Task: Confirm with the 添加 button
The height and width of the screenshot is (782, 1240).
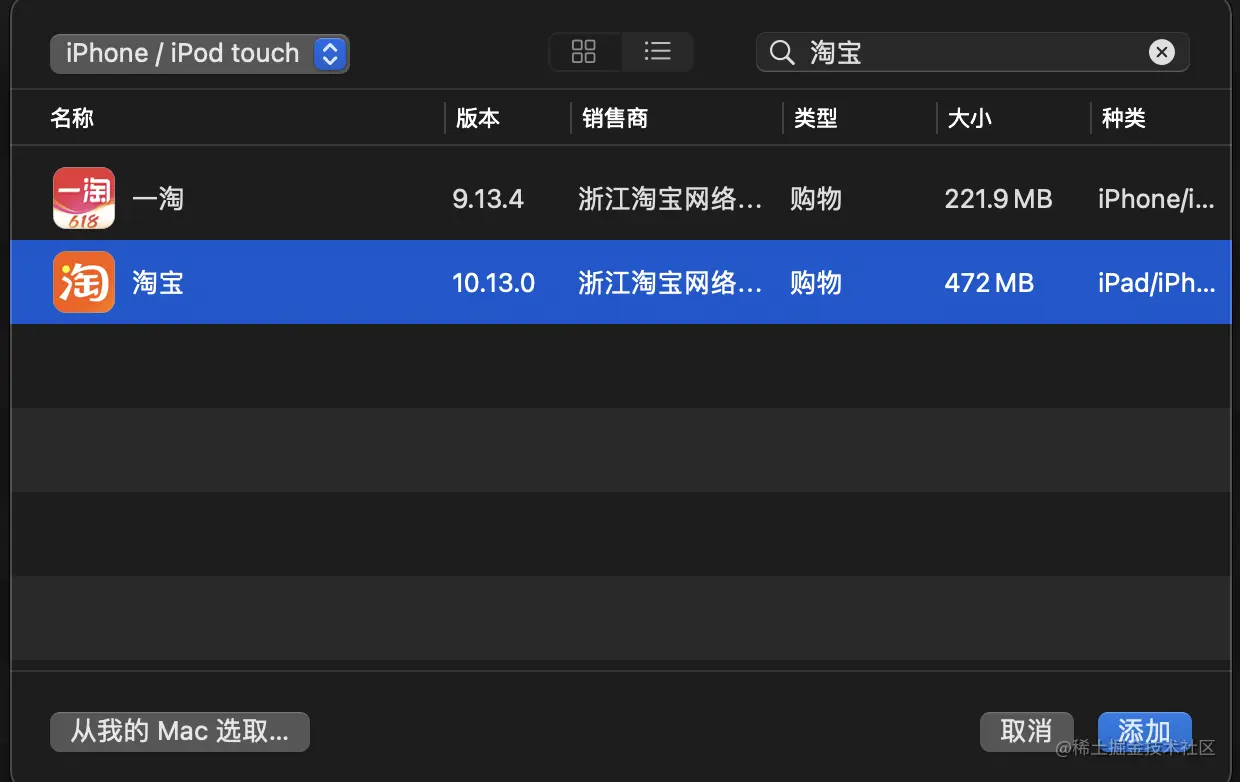Action: [x=1144, y=731]
